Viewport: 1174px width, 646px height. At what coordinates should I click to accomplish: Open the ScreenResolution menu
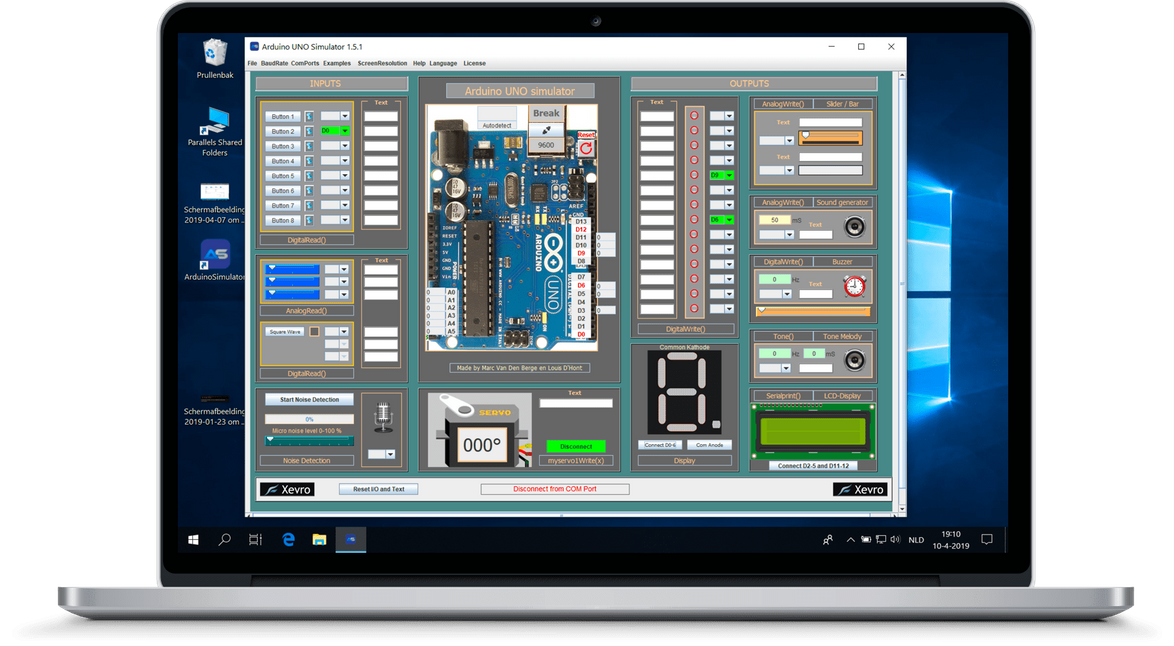[x=382, y=64]
